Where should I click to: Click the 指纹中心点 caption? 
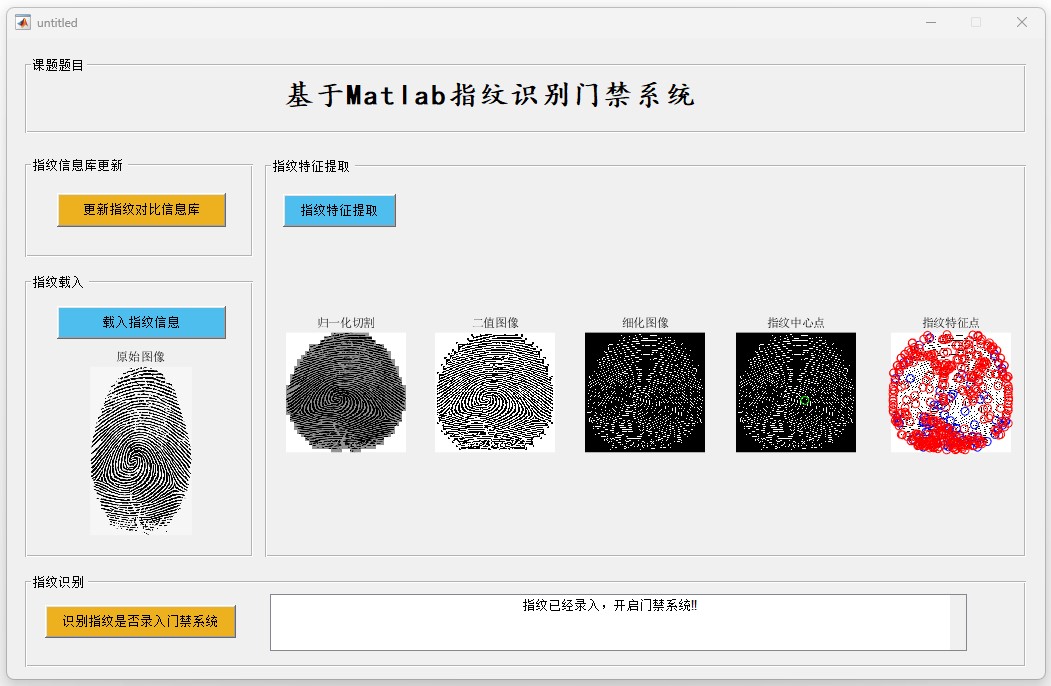pyautogui.click(x=796, y=323)
